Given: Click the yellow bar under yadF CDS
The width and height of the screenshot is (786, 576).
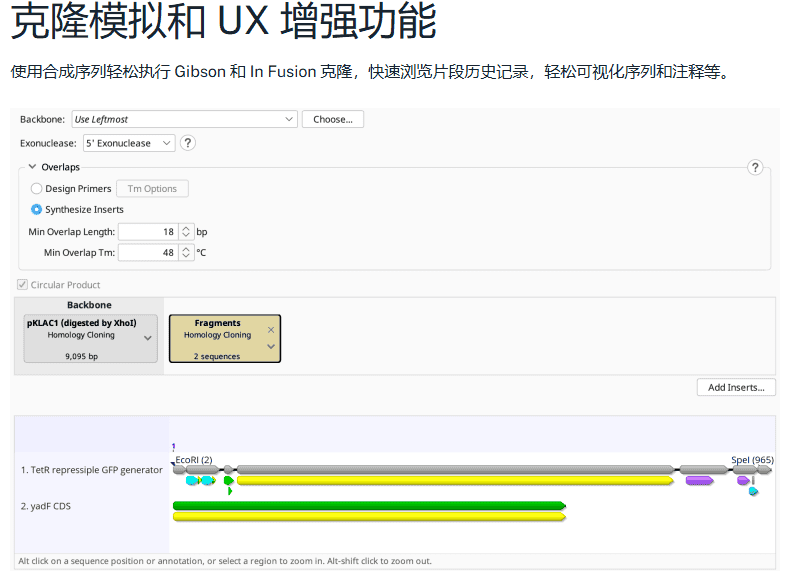Looking at the screenshot, I should point(369,516).
